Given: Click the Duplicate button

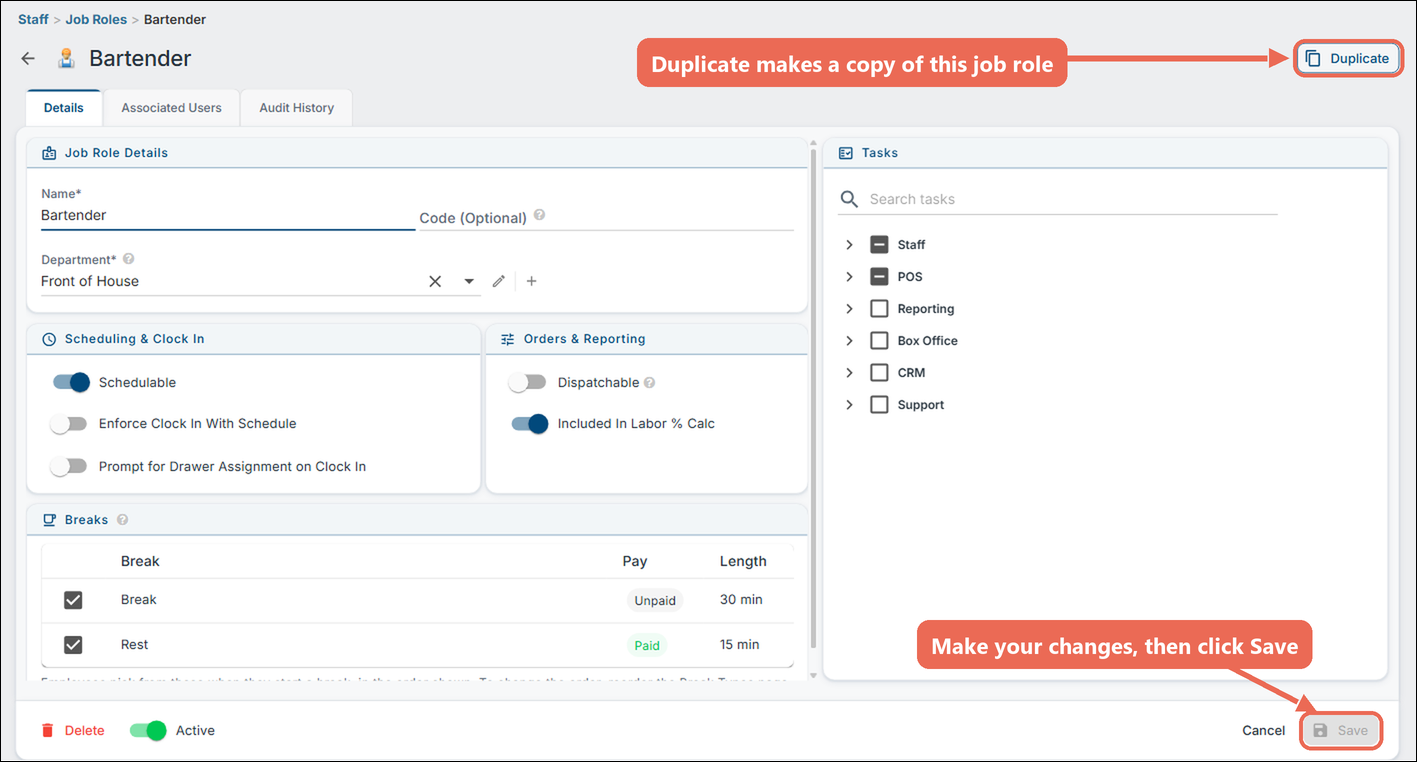Looking at the screenshot, I should pyautogui.click(x=1348, y=59).
